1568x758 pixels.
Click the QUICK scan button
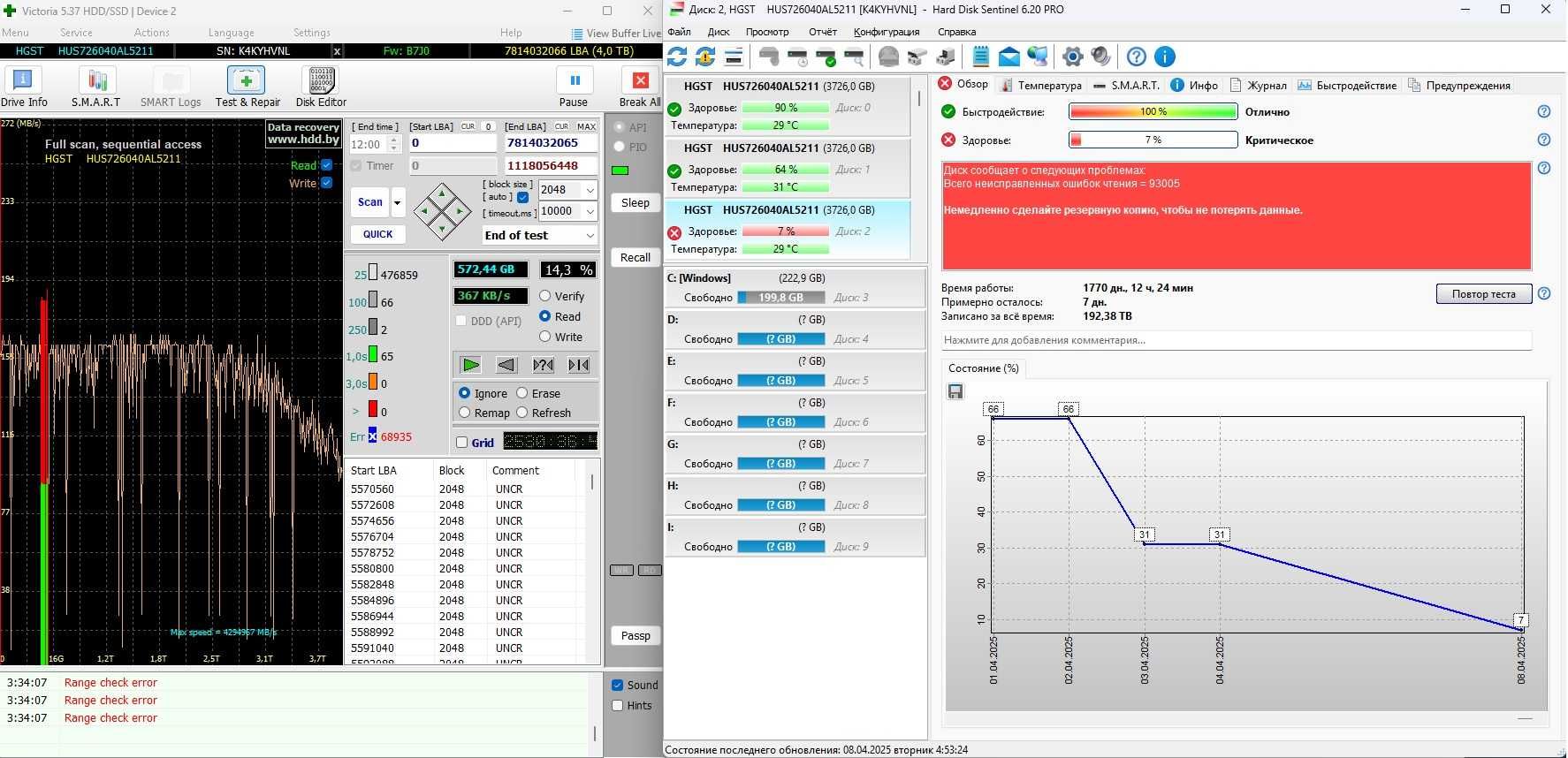point(378,234)
